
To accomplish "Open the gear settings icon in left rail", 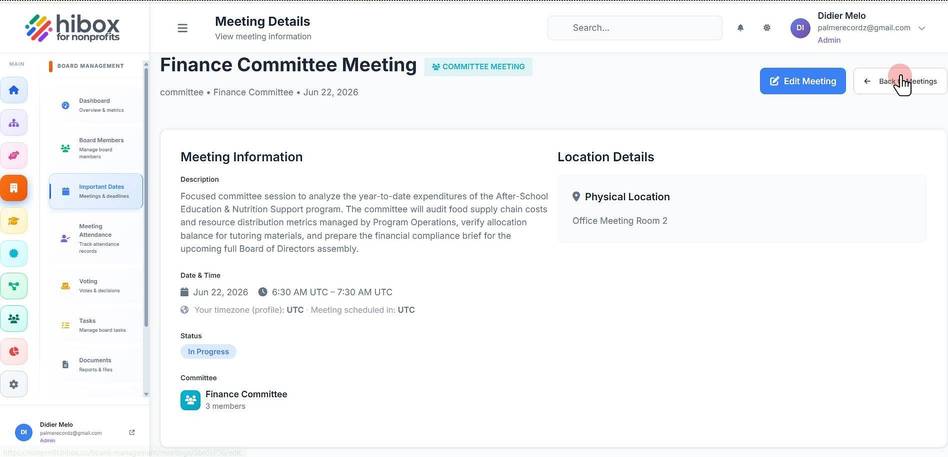I will click(14, 384).
